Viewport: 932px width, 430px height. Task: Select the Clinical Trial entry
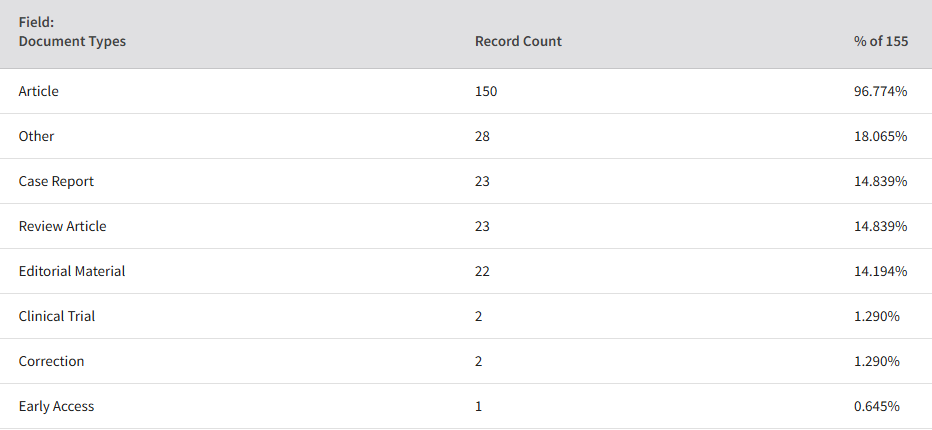point(56,316)
